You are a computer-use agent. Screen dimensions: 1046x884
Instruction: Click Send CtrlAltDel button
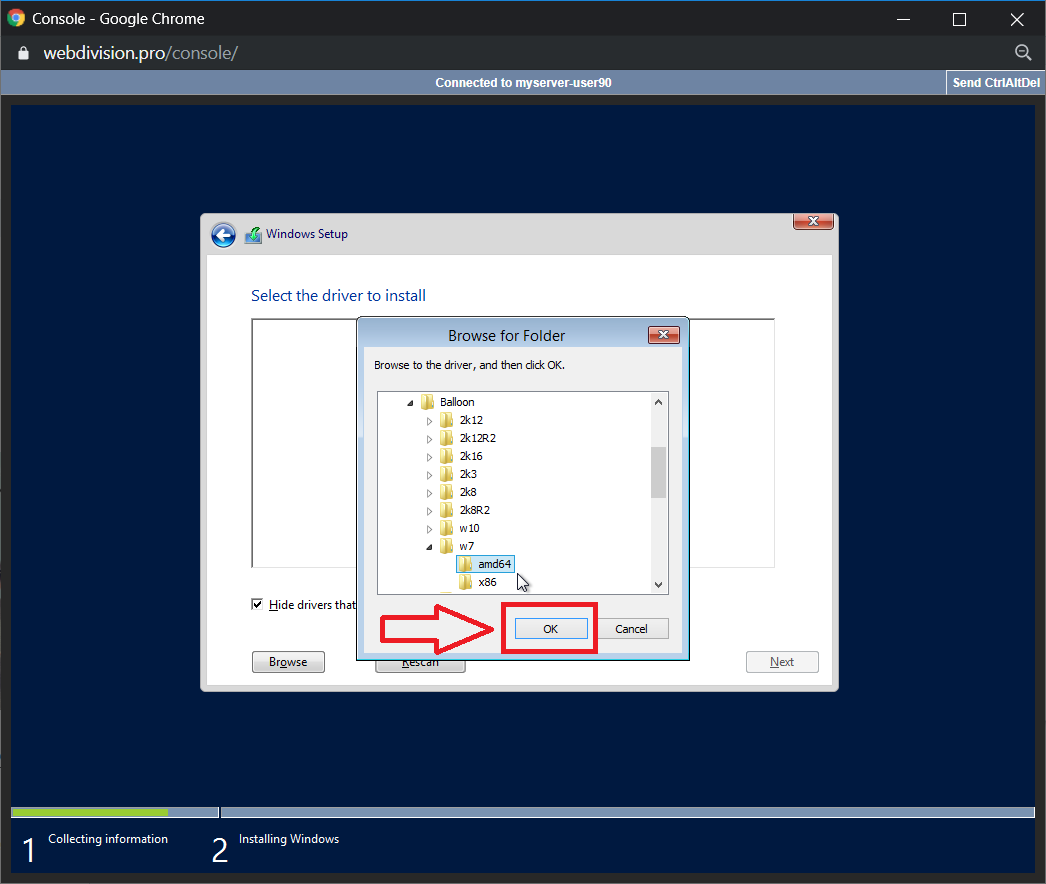click(x=994, y=83)
